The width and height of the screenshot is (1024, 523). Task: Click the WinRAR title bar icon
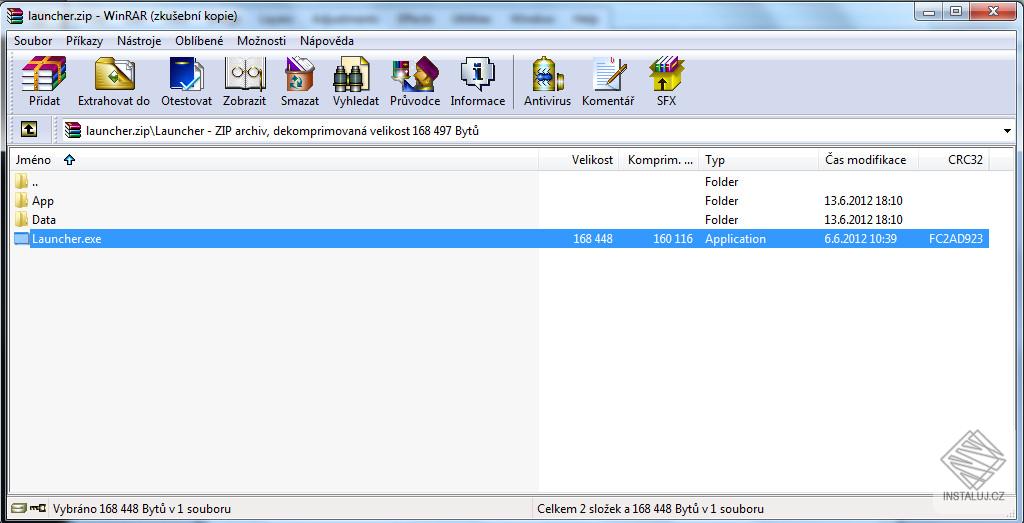pos(14,14)
